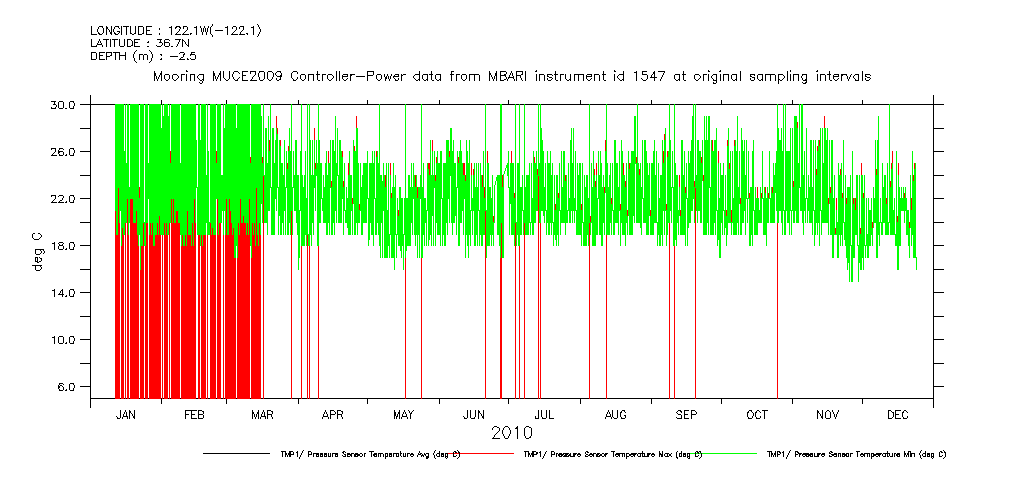Click the 30.0 y-axis tick label
Screen dimensions: 1009x504
[x=63, y=104]
